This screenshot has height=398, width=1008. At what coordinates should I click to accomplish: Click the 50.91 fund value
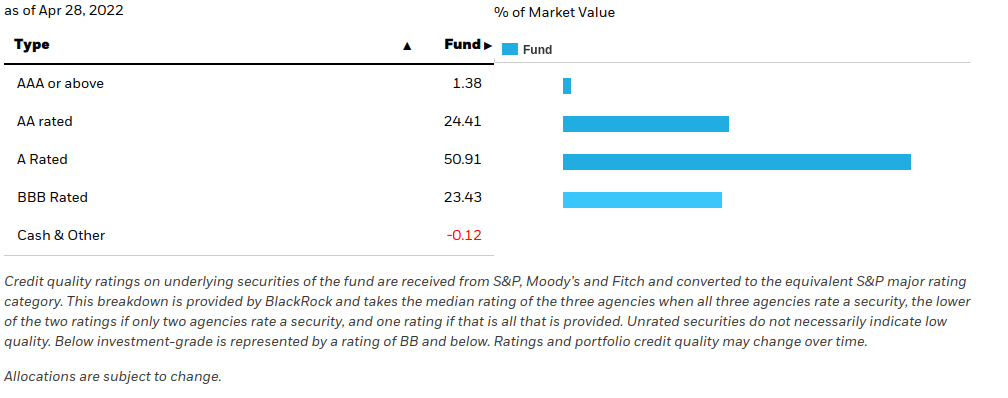pyautogui.click(x=463, y=159)
